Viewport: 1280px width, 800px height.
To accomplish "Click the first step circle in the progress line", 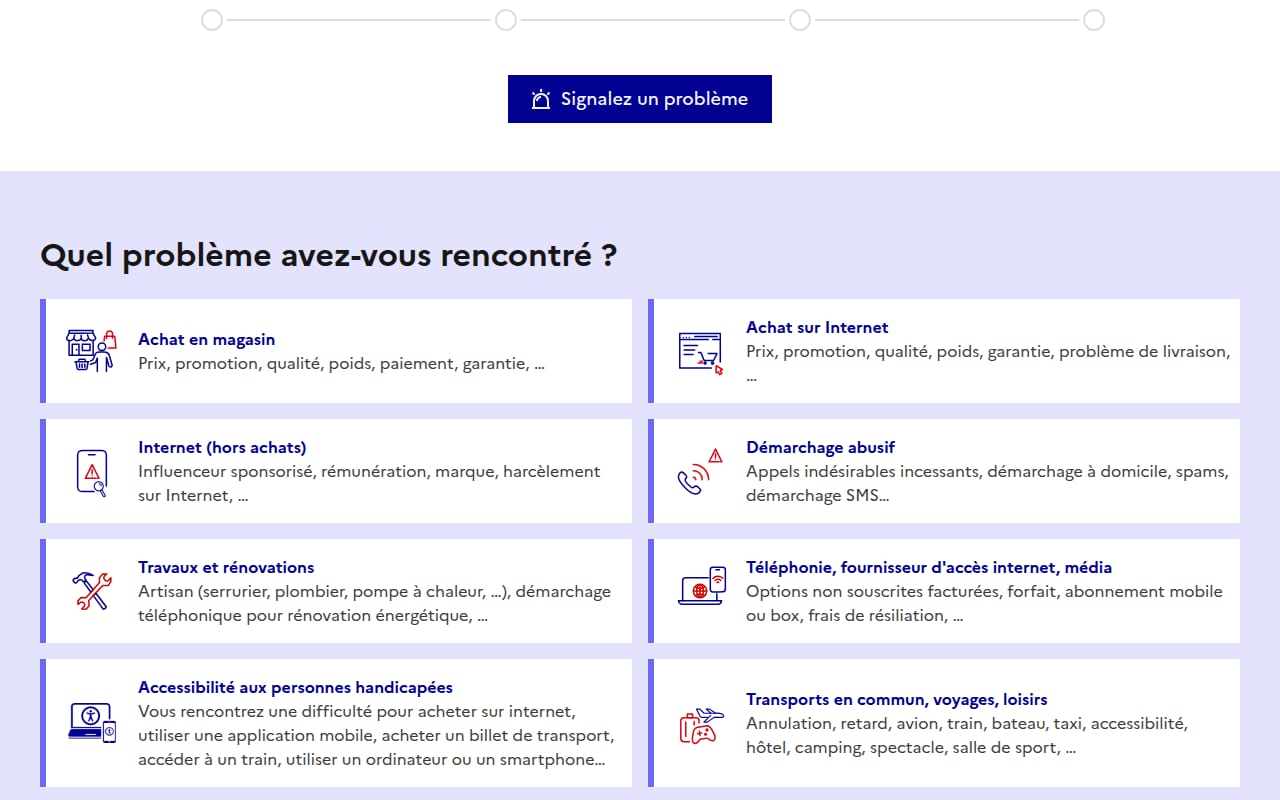I will pyautogui.click(x=212, y=20).
